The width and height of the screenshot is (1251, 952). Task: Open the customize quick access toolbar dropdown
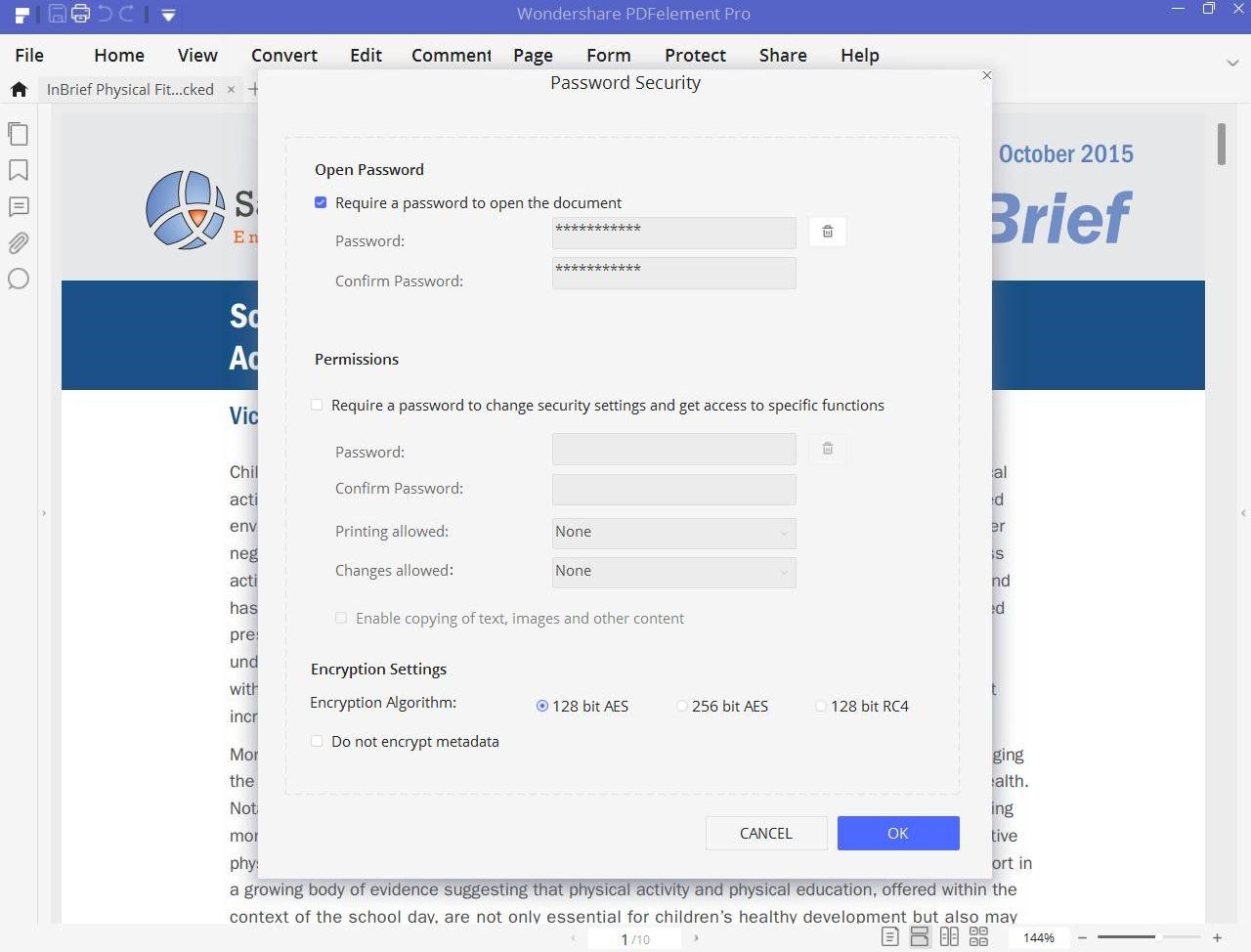pos(168,15)
